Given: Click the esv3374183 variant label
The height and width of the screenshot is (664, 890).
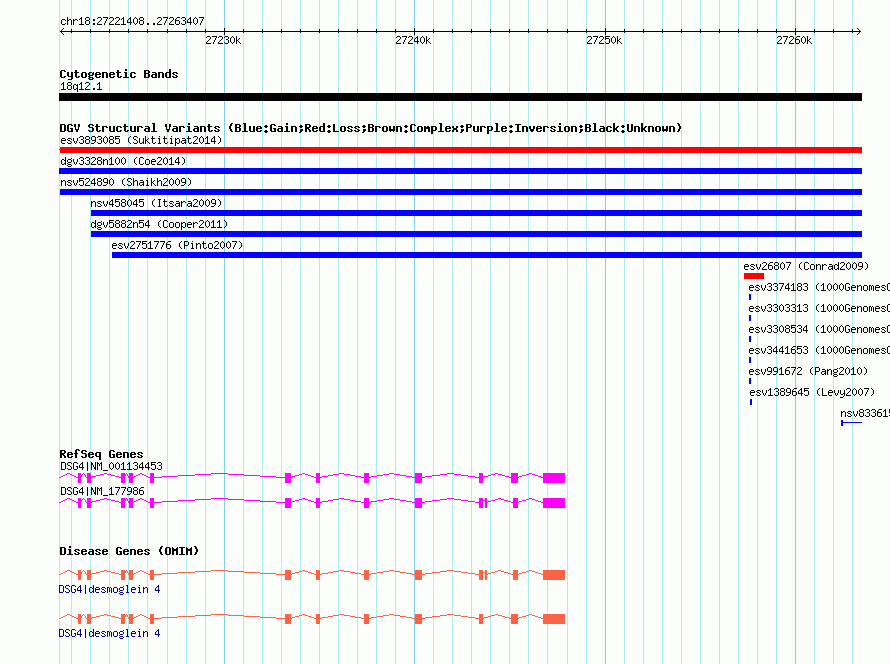Looking at the screenshot, I should pyautogui.click(x=819, y=287).
